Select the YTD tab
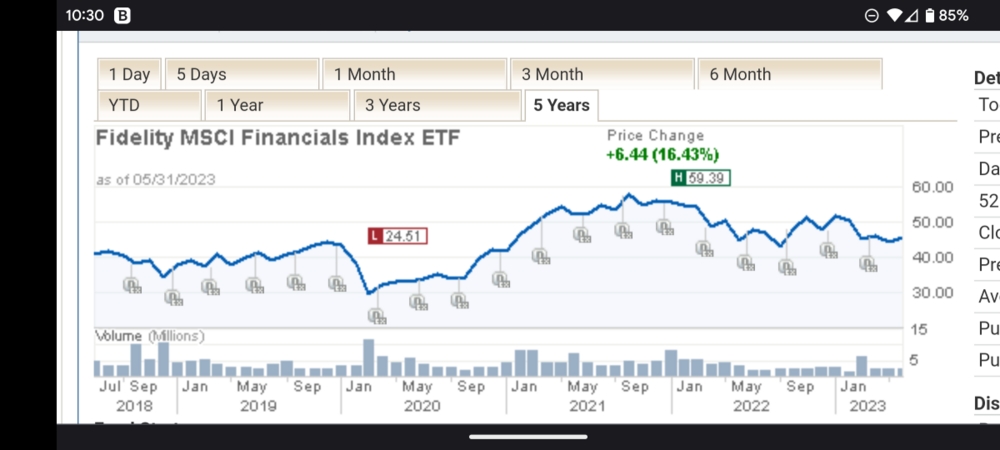 pyautogui.click(x=149, y=105)
